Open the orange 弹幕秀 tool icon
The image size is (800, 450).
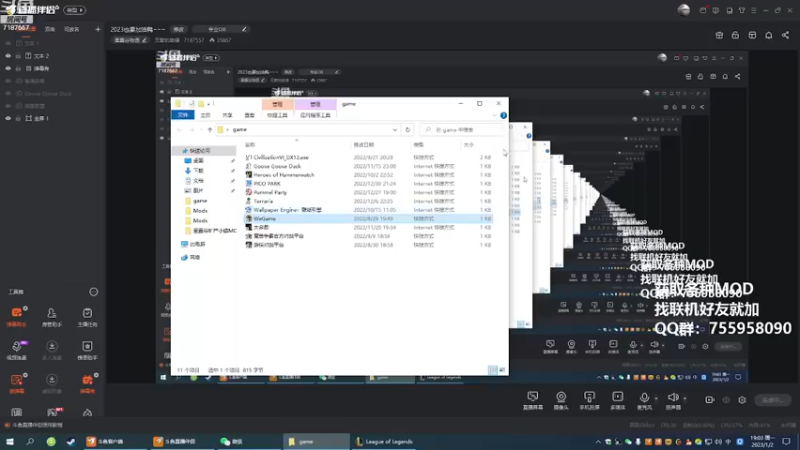pyautogui.click(x=87, y=383)
